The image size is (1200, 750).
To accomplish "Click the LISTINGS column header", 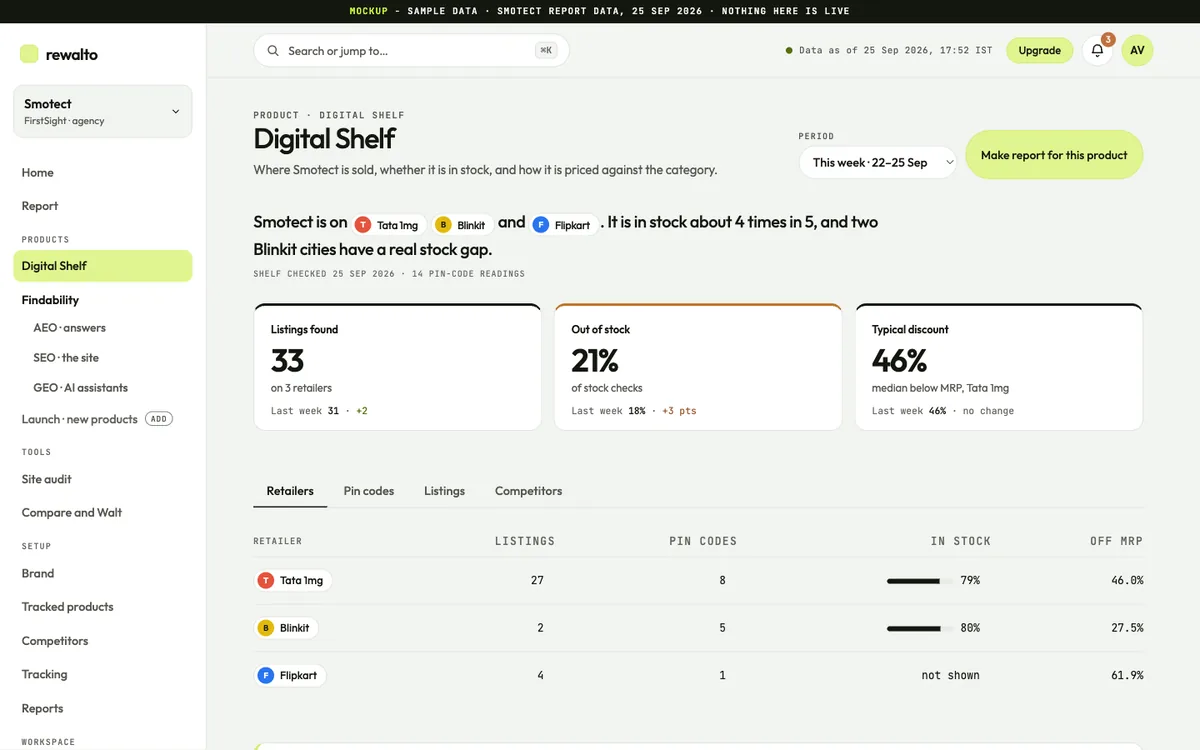I will pos(525,541).
